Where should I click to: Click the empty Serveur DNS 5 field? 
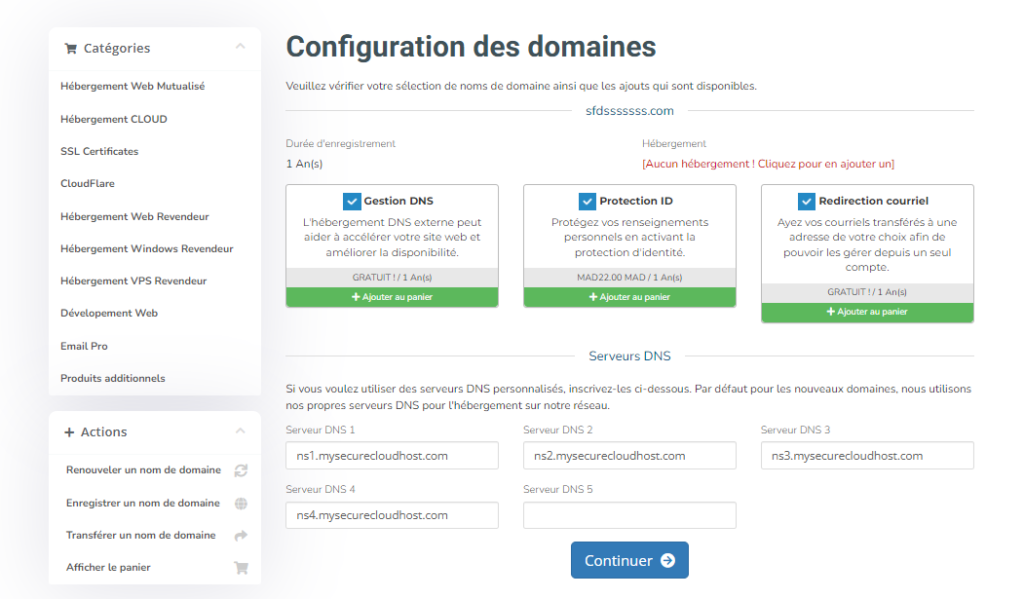629,515
